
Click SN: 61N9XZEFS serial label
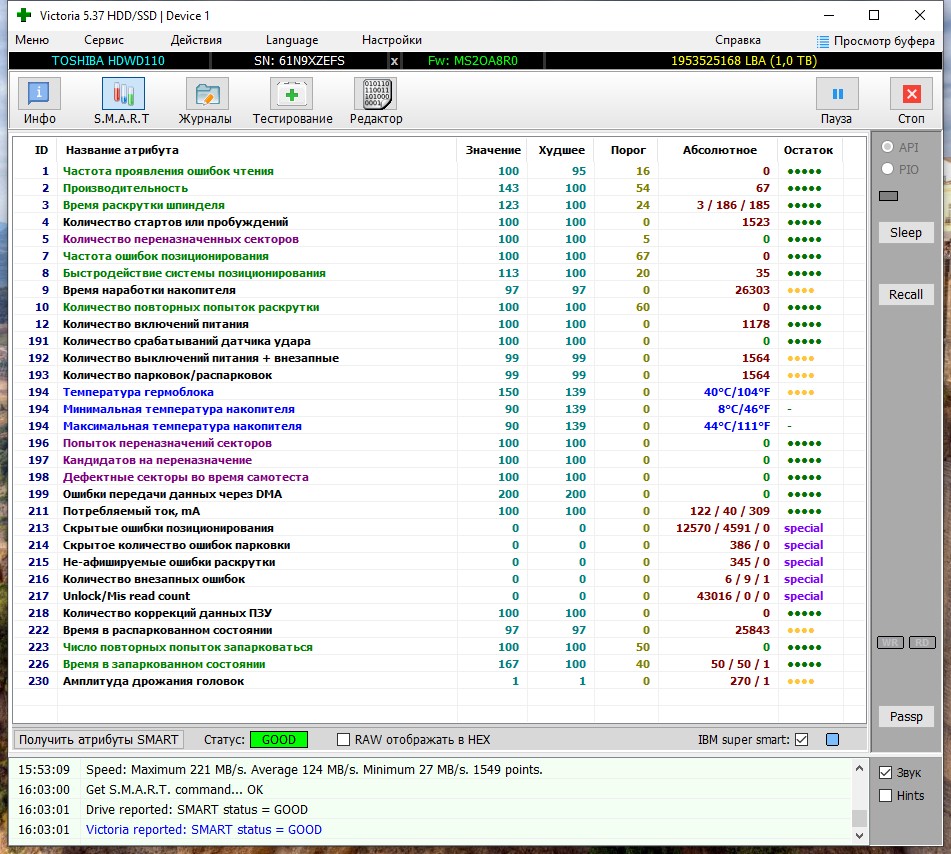click(x=299, y=61)
